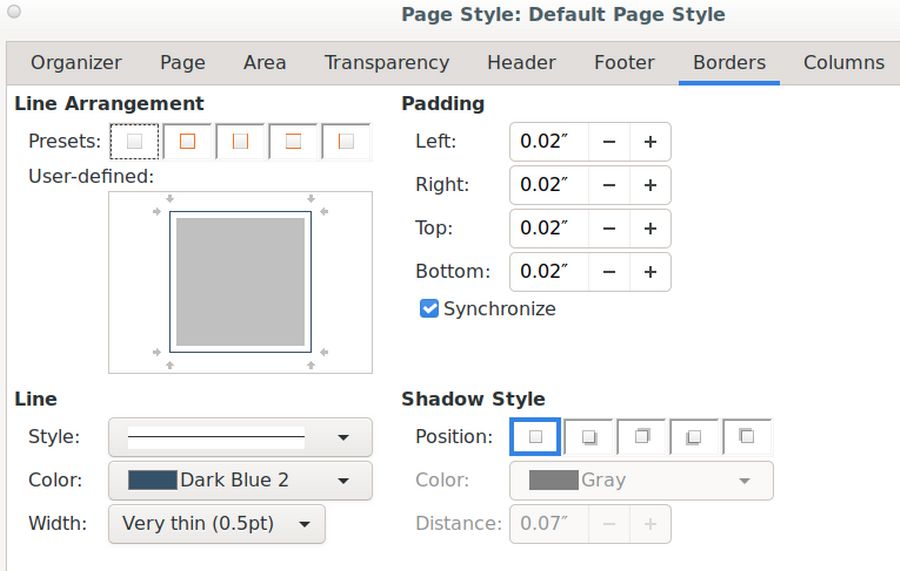Select the left-border-only preset
The image size is (900, 571).
(x=346, y=141)
